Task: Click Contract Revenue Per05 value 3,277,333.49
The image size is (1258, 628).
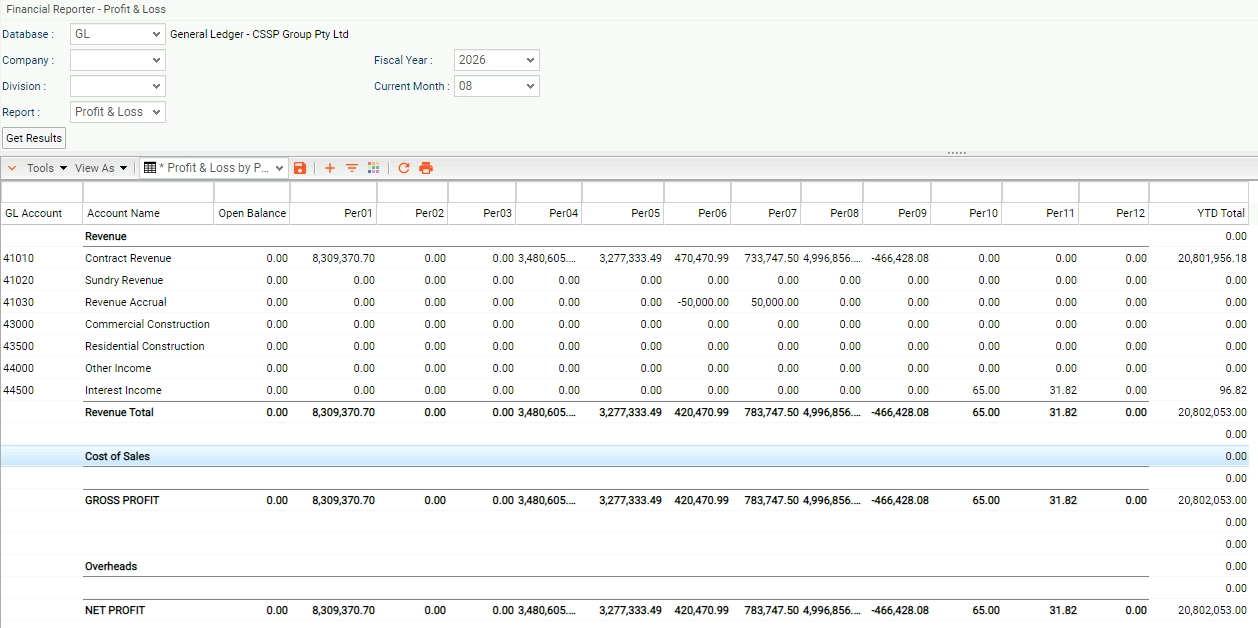Action: 630,258
